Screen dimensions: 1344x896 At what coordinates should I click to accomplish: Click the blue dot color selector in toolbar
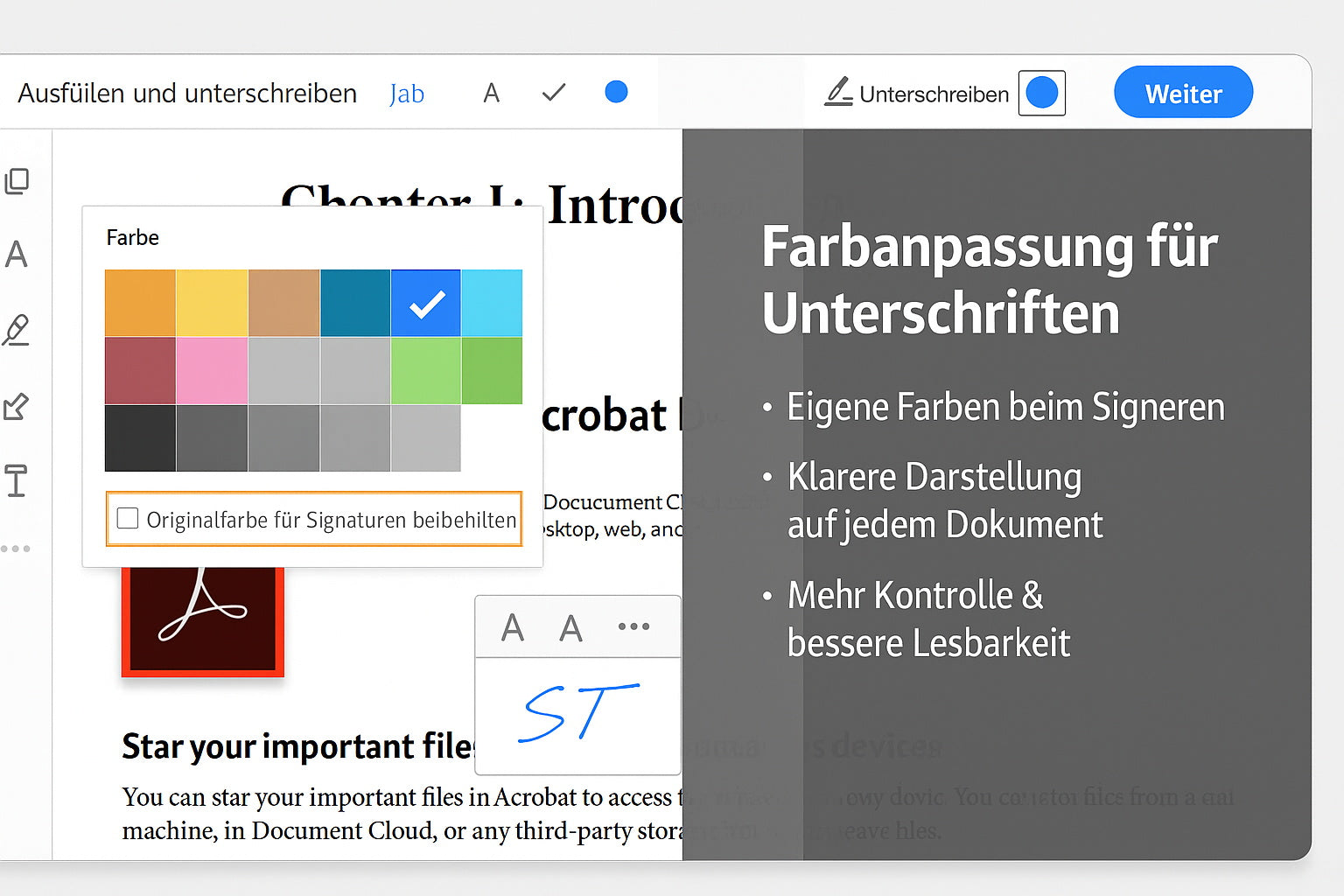(616, 92)
